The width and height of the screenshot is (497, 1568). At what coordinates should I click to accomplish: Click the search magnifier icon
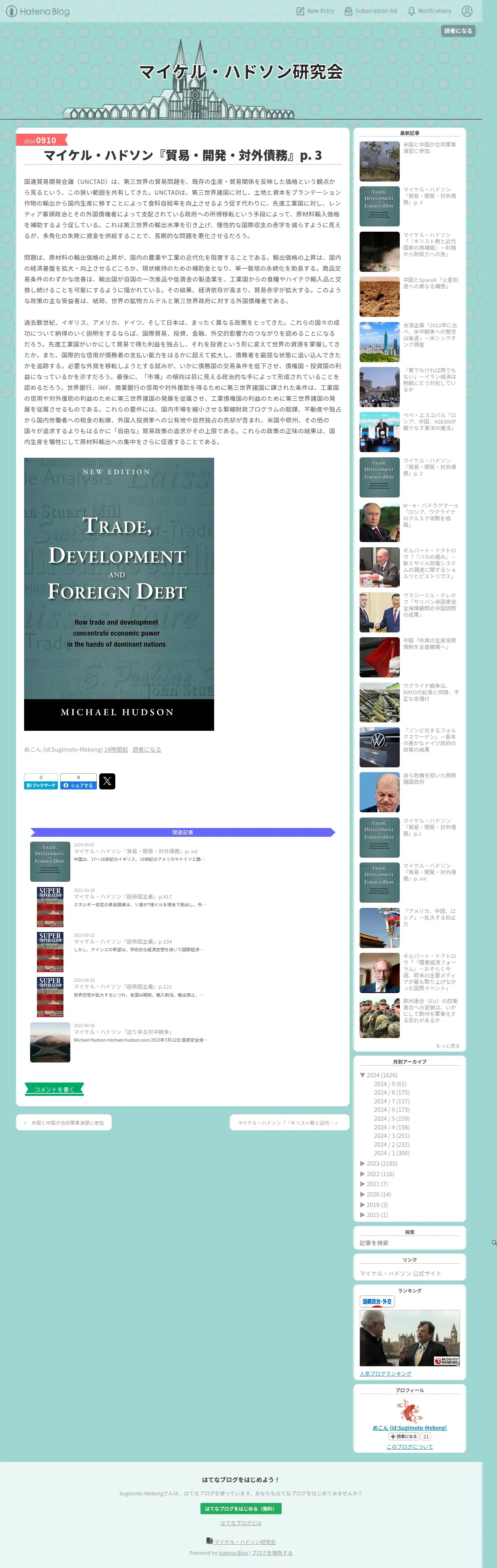494,1243
